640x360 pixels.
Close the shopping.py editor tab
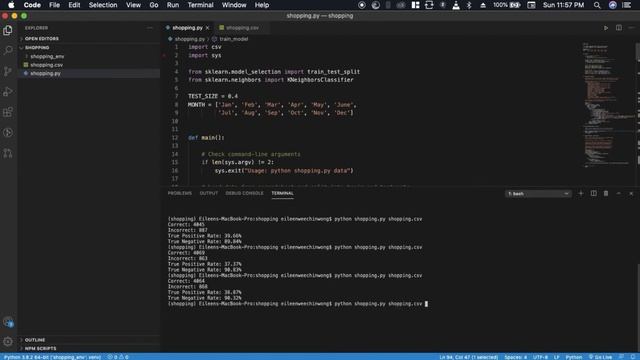(207, 28)
